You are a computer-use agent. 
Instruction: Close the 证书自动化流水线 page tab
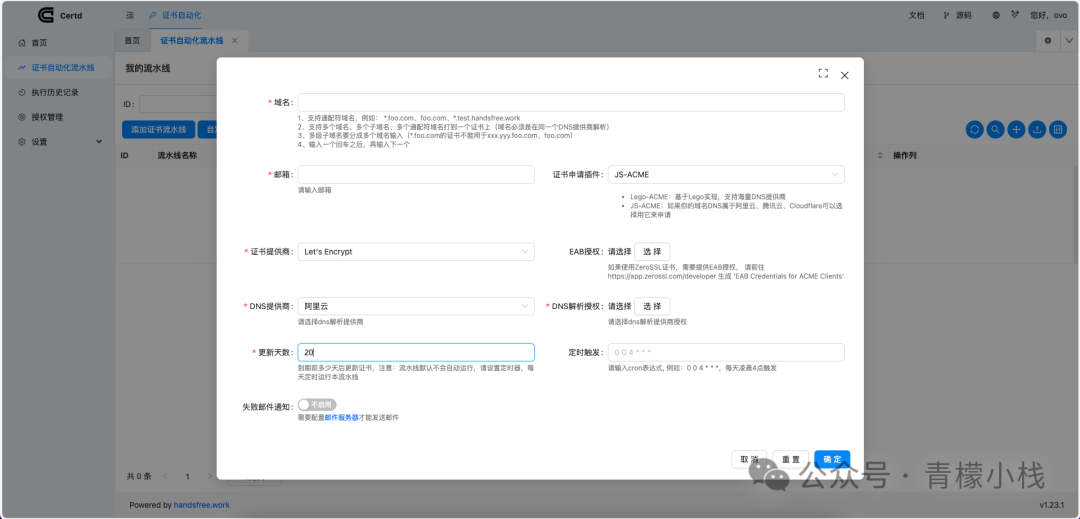(235, 41)
